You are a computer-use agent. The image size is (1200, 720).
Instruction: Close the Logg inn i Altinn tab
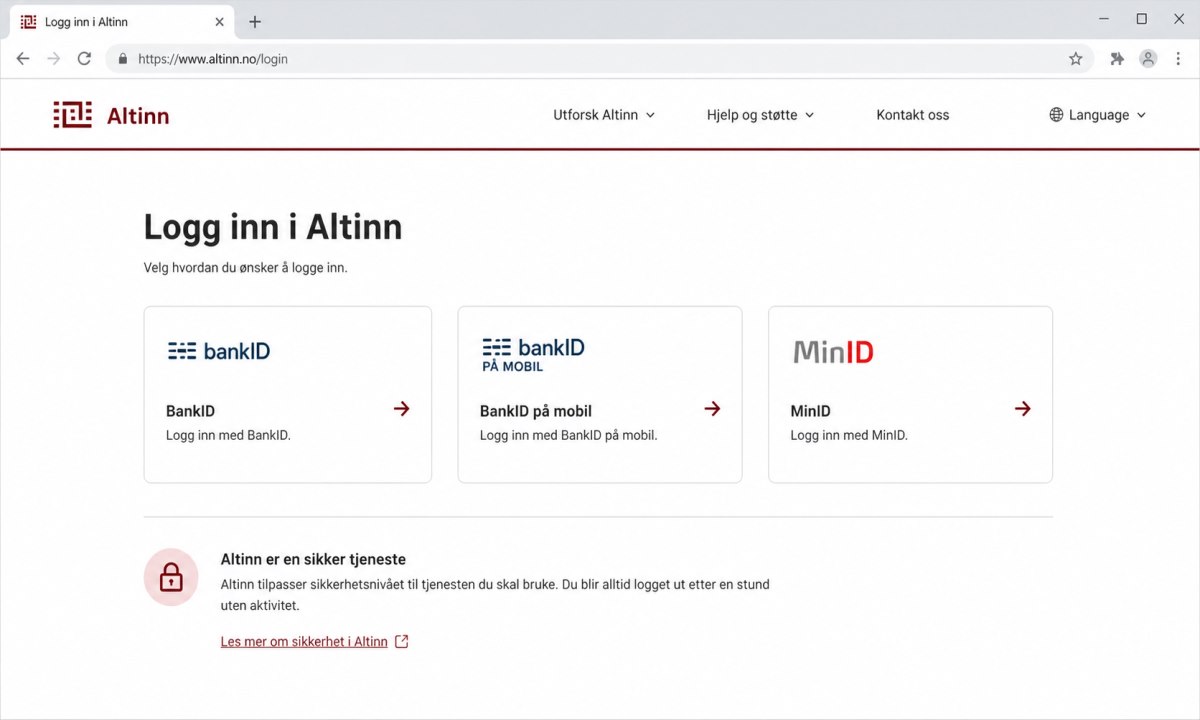pos(218,22)
